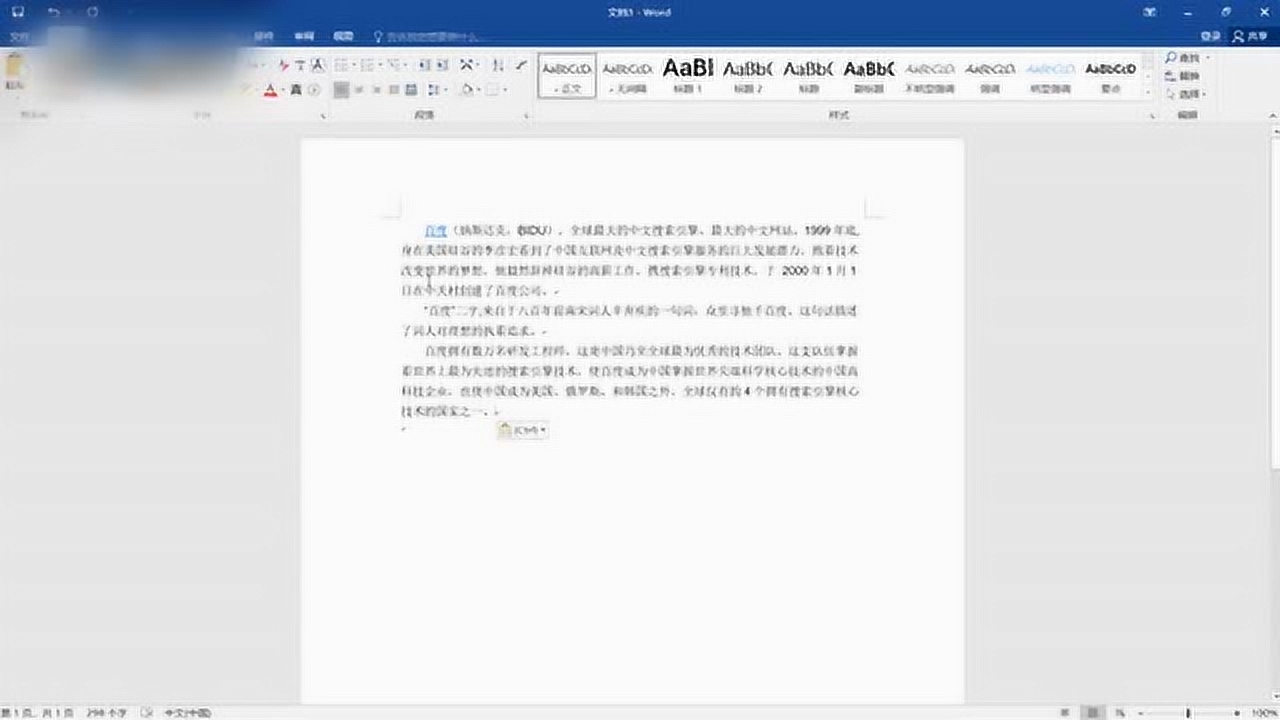This screenshot has height=720, width=1280.
Task: Click the Tell me what to do search box
Action: point(430,37)
